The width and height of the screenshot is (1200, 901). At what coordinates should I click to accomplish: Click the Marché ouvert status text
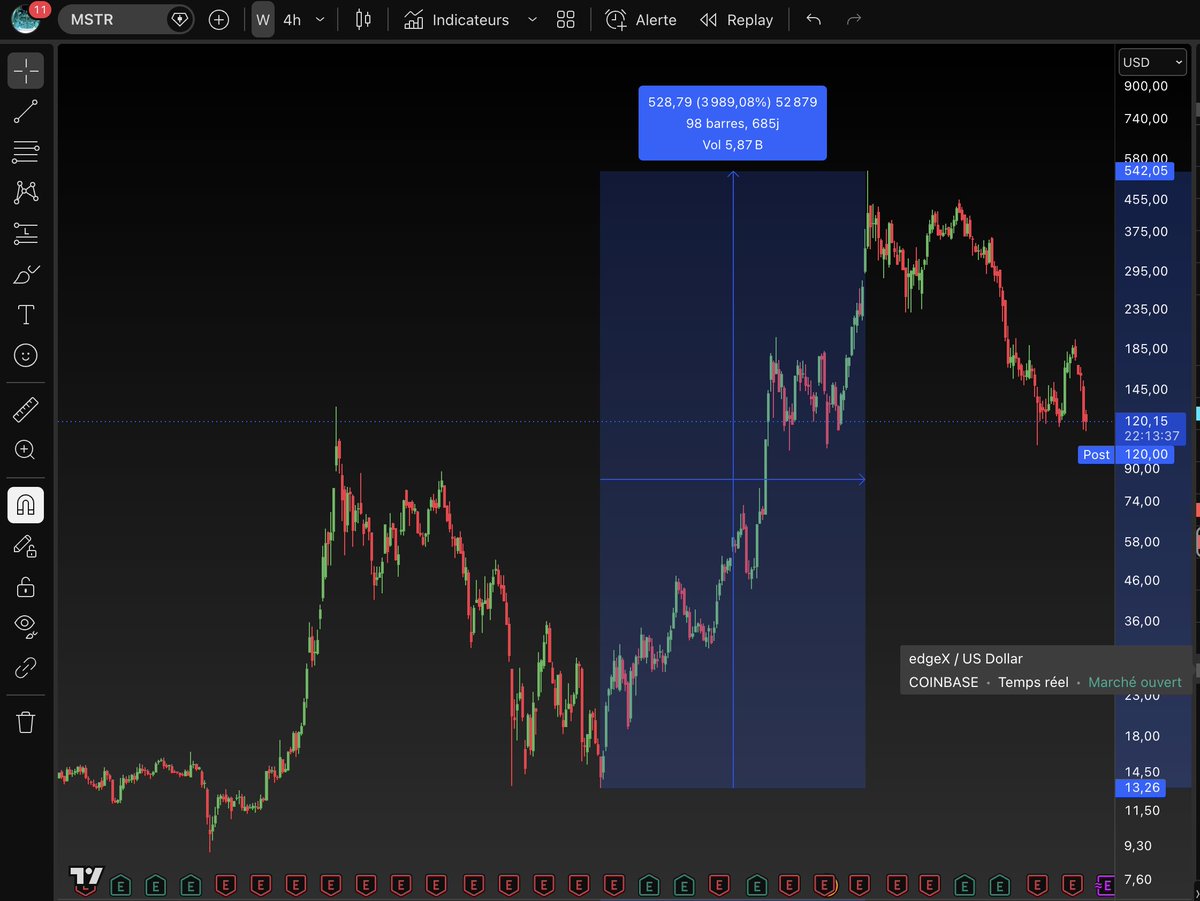click(1135, 682)
